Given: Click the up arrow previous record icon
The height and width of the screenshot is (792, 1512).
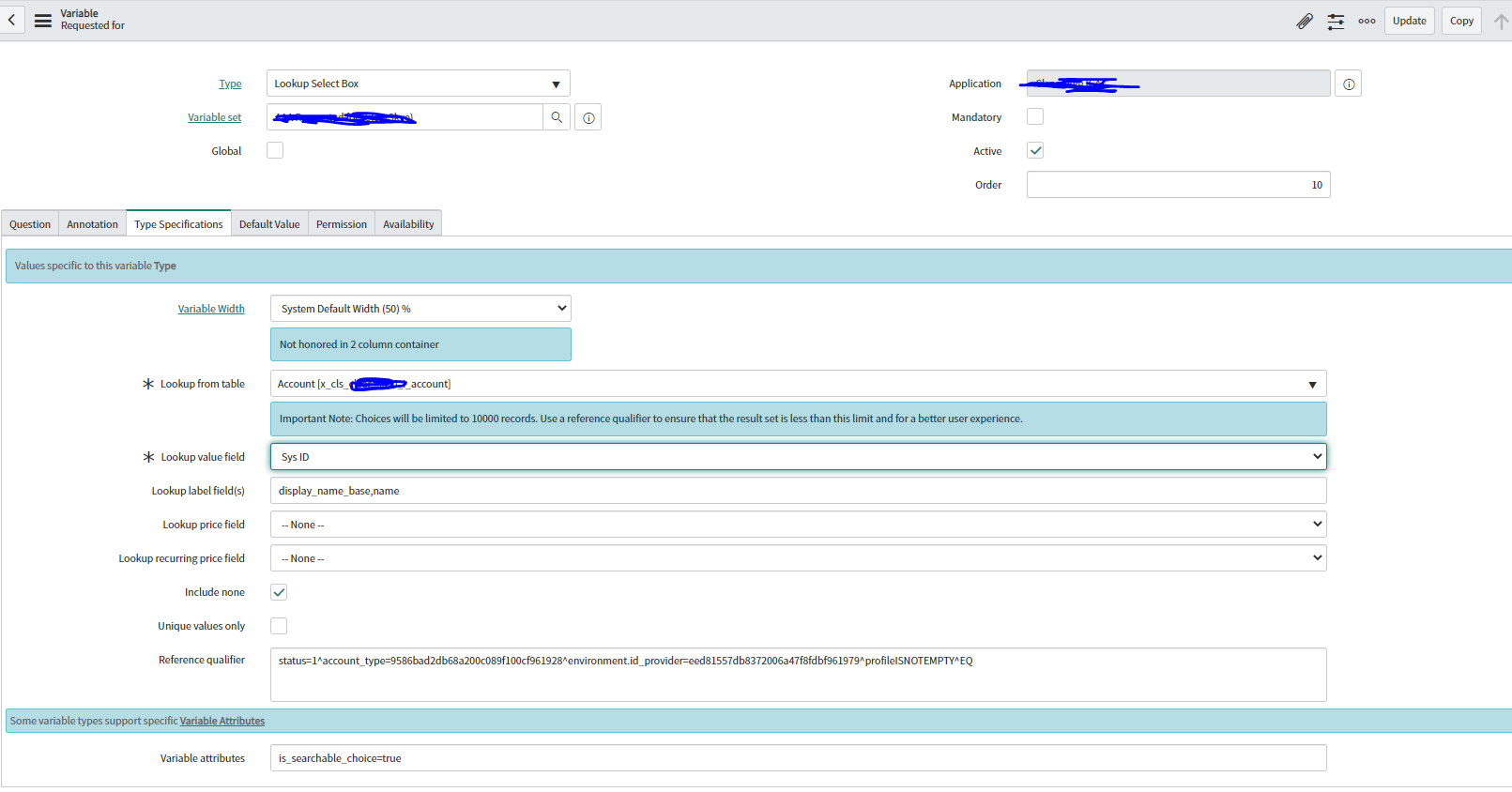Looking at the screenshot, I should [1501, 21].
